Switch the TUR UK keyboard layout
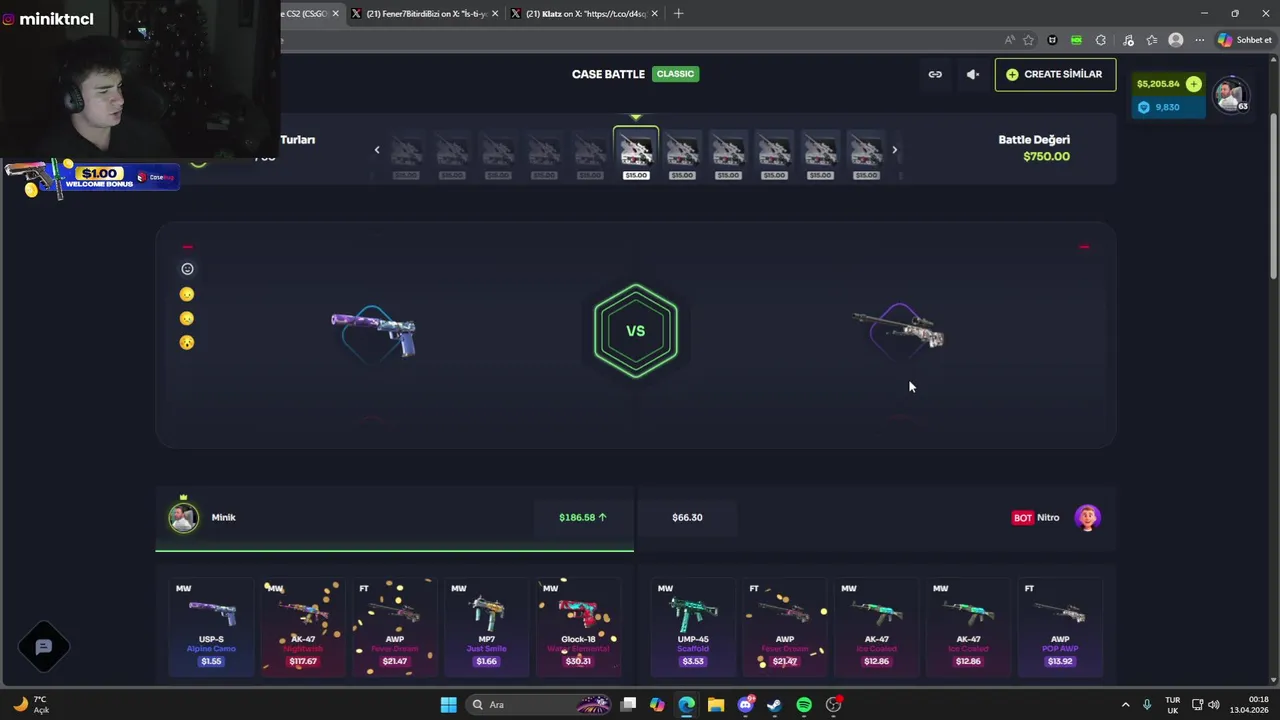This screenshot has height=720, width=1280. point(1172,705)
